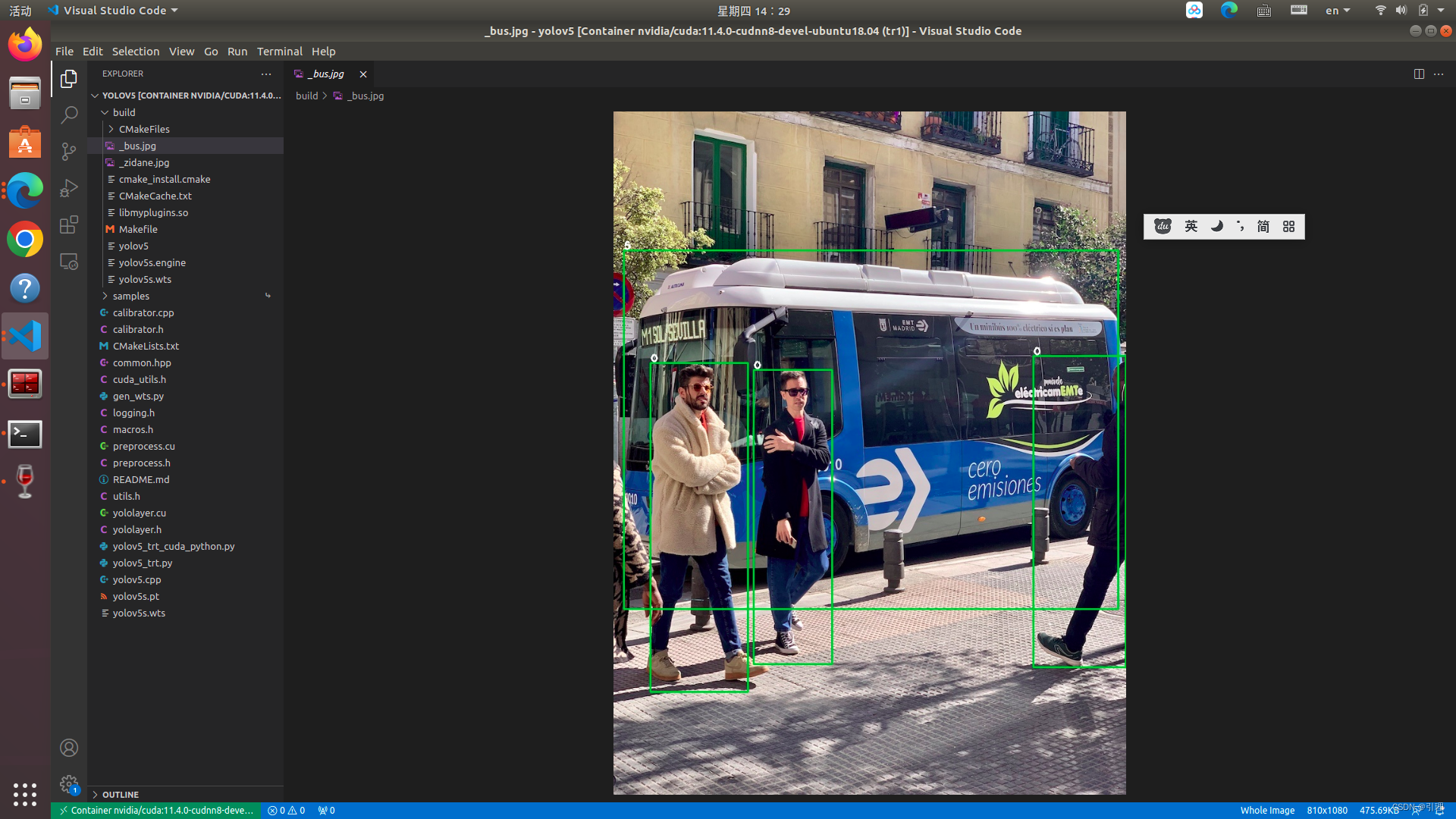Open the Manage gear menu
The image size is (1456, 819).
pyautogui.click(x=69, y=784)
